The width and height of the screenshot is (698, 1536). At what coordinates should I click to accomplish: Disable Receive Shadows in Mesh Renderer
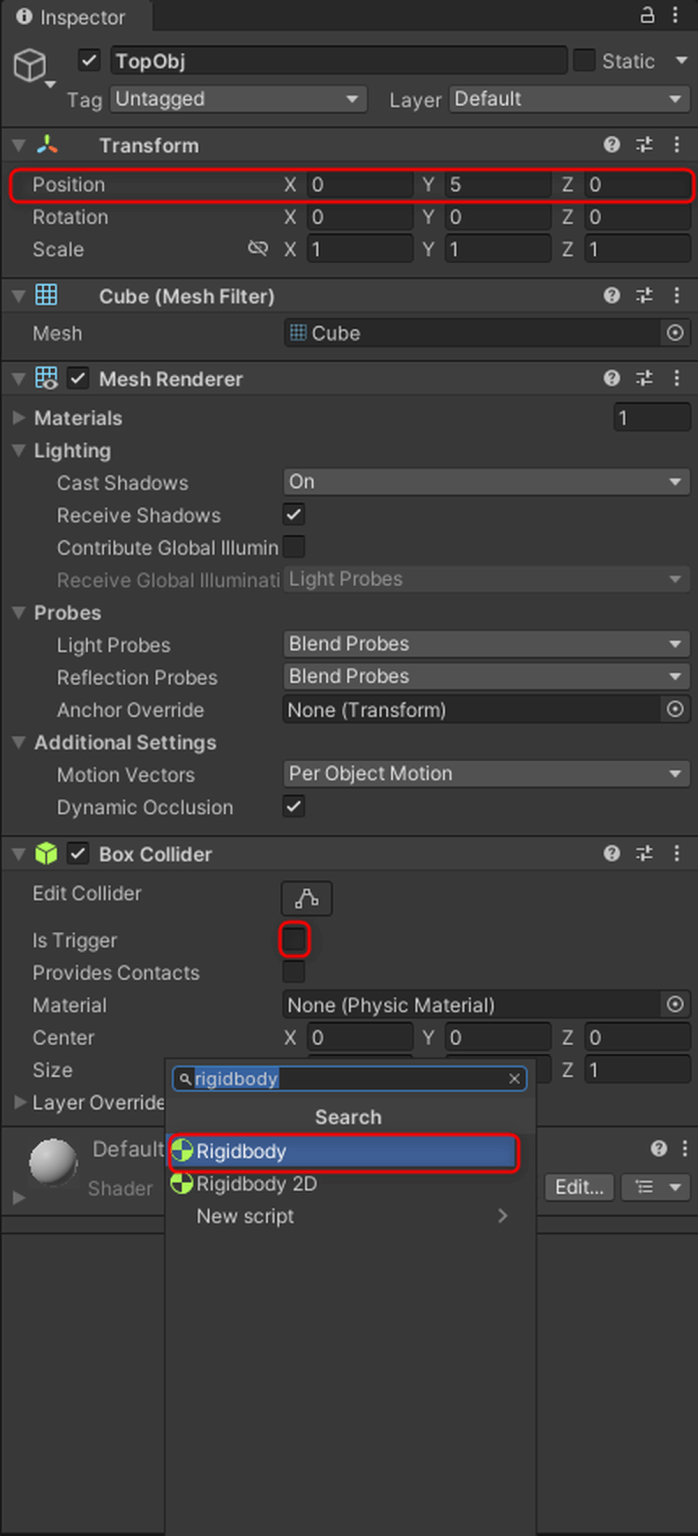pyautogui.click(x=293, y=515)
